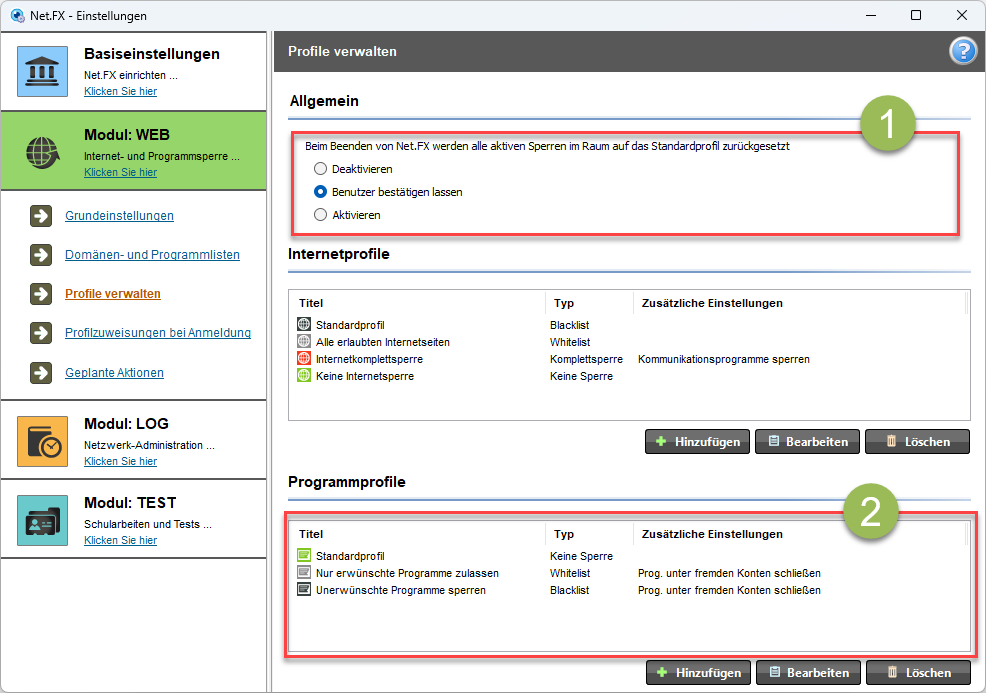Open the Domänen- und Programmlisten page
Screen dimensions: 986x693
pyautogui.click(x=152, y=255)
